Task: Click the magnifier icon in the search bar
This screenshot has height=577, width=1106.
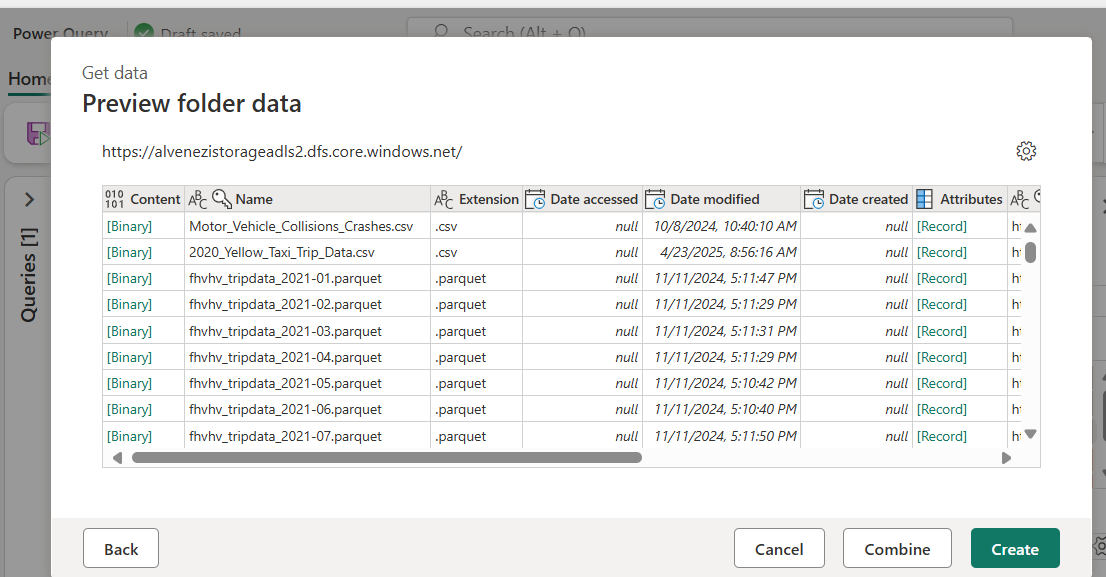Action: tap(440, 33)
